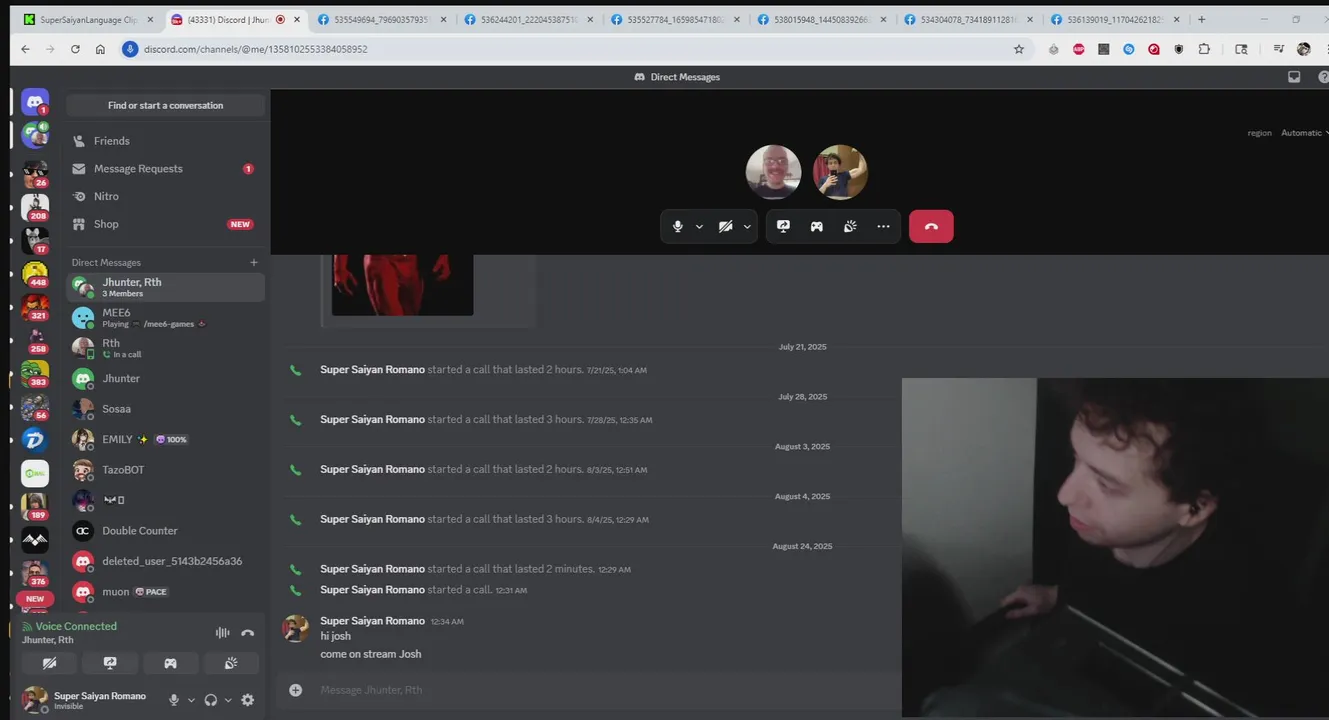The height and width of the screenshot is (720, 1329).
Task: Open User Settings gear
Action: 248,700
